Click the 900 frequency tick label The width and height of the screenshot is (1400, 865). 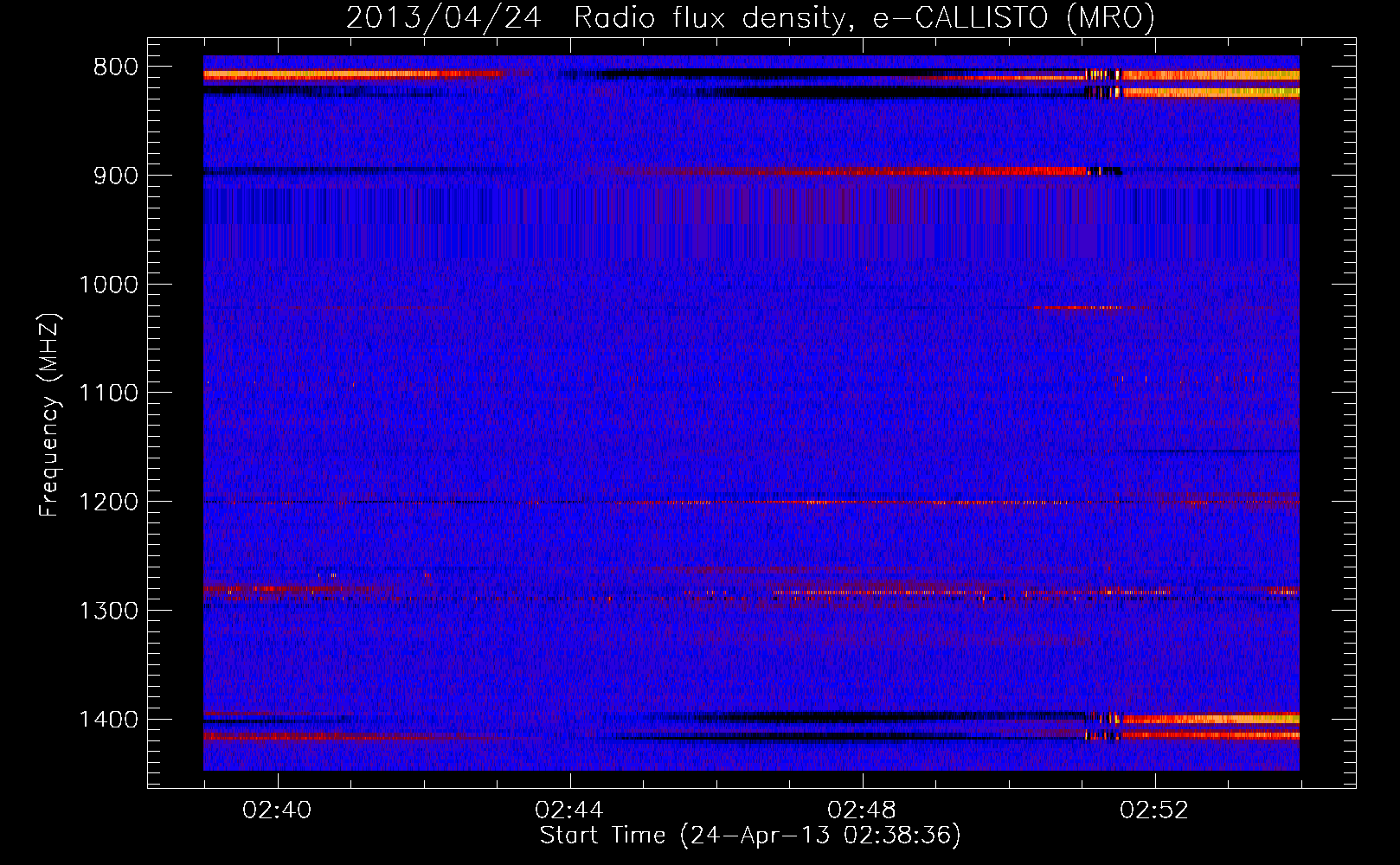(116, 176)
